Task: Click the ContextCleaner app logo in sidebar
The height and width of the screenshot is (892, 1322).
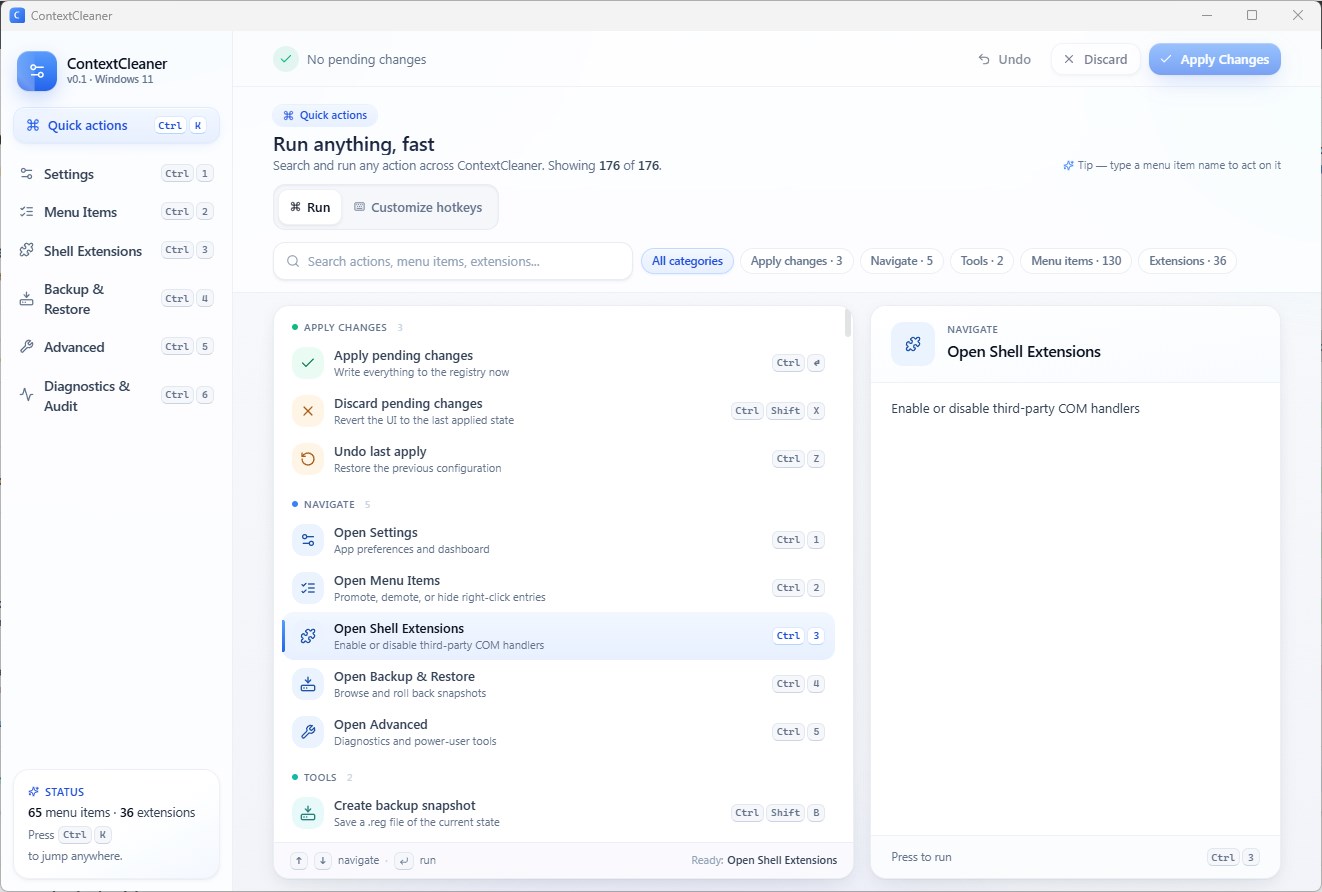Action: [x=37, y=71]
